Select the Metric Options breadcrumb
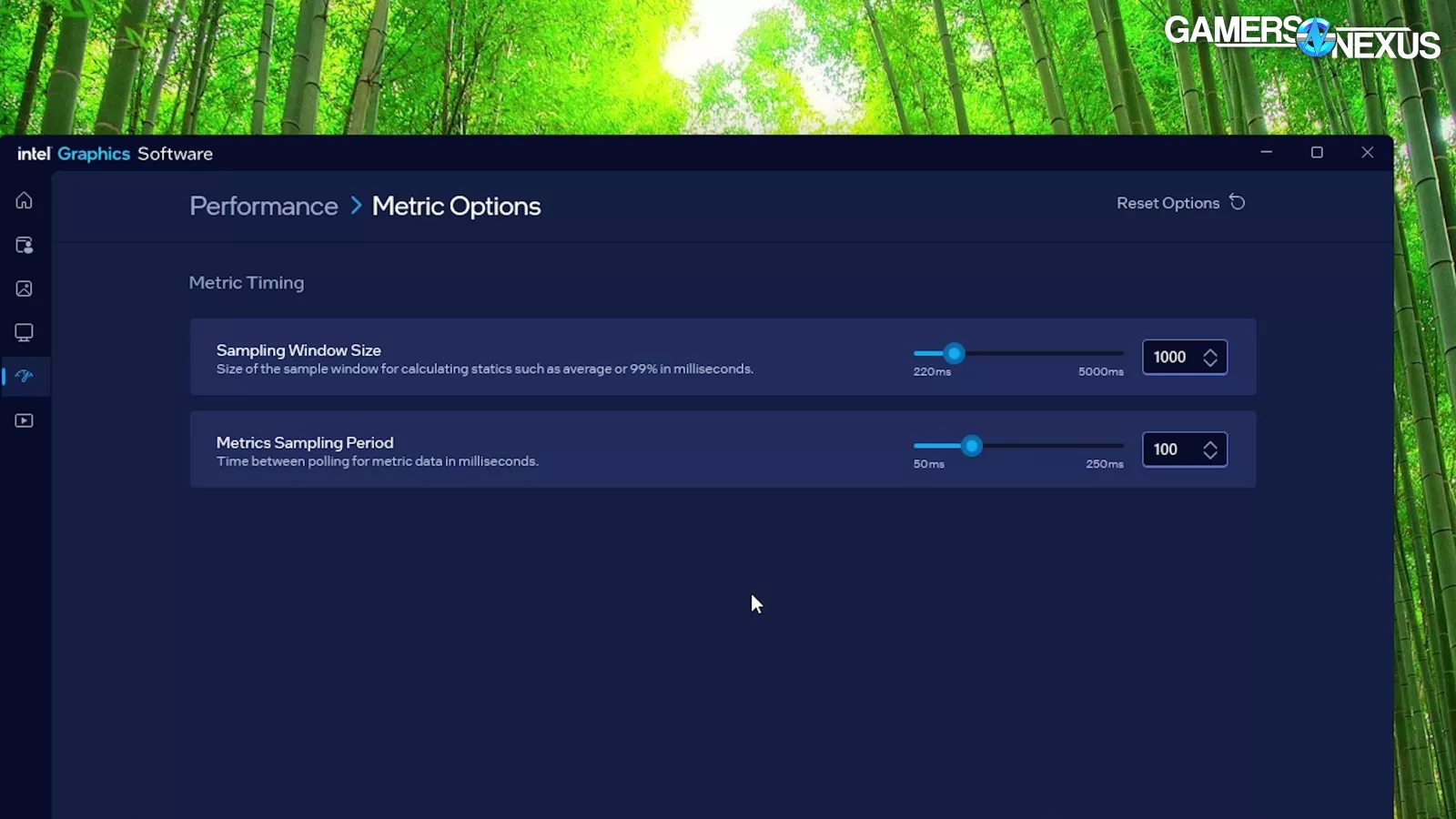1456x819 pixels. pos(456,207)
